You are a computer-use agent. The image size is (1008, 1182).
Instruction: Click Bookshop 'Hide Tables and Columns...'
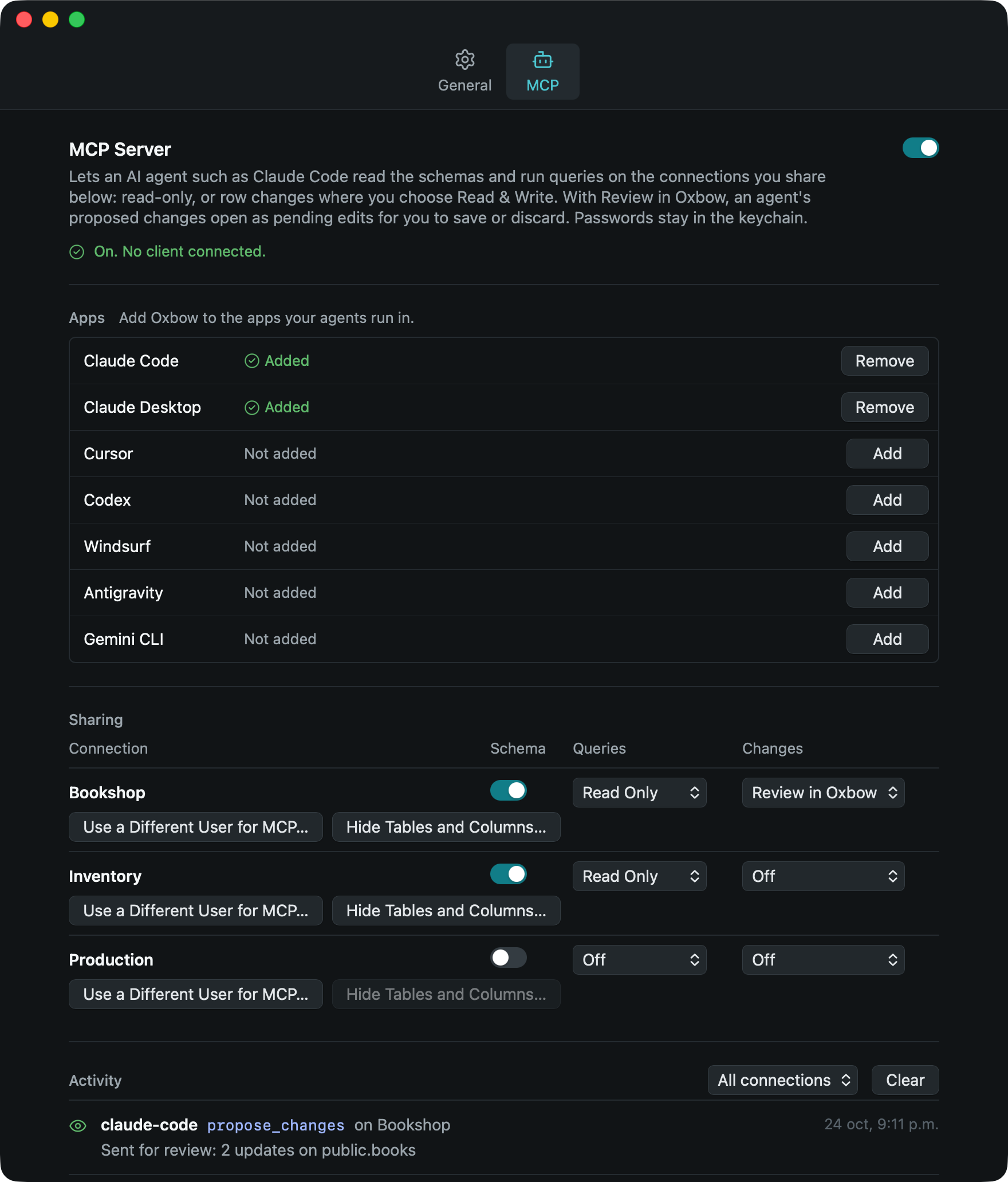pos(446,827)
